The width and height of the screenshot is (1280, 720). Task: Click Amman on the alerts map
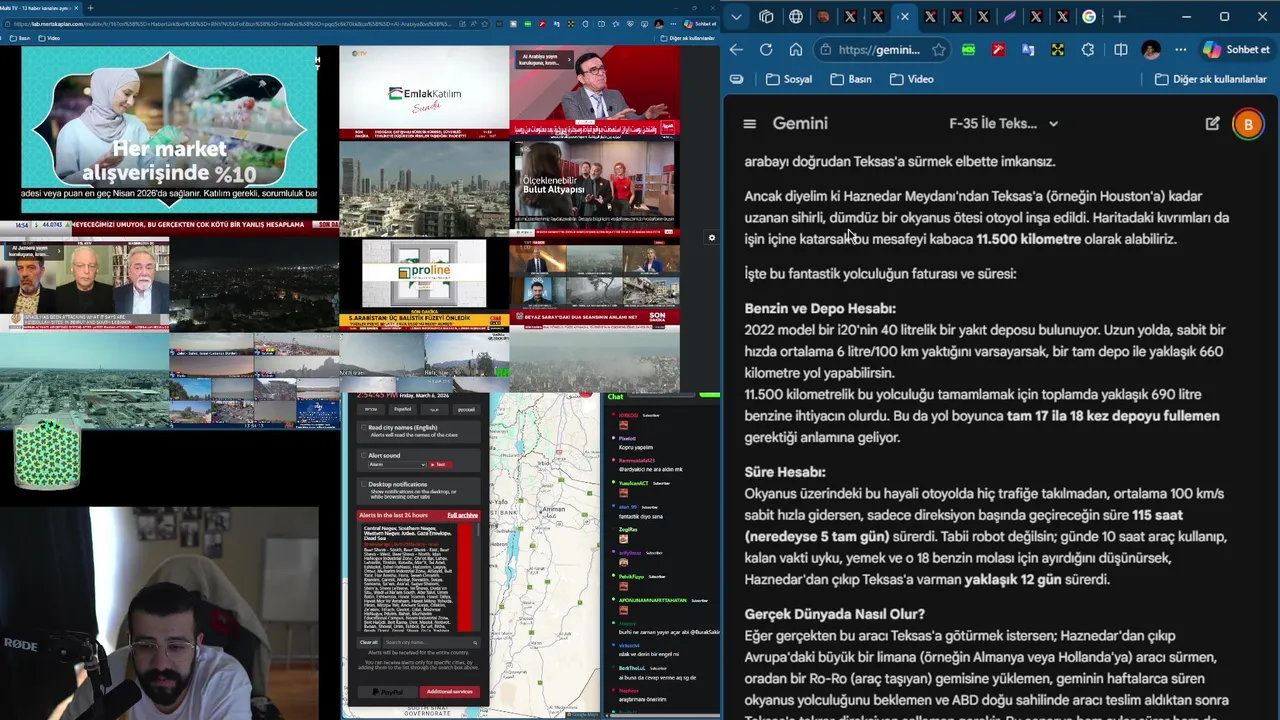click(553, 509)
